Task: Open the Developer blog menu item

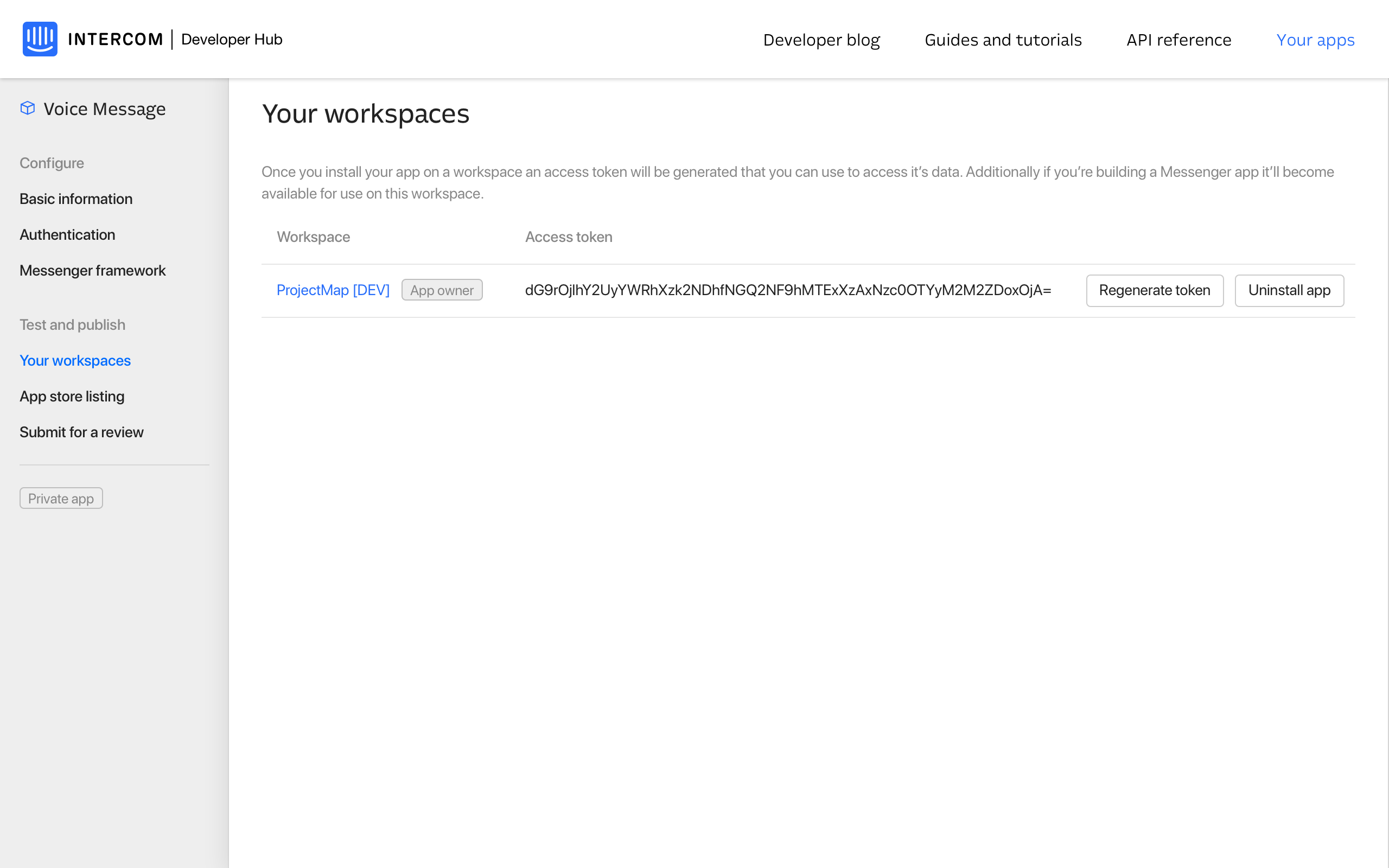Action: point(821,40)
